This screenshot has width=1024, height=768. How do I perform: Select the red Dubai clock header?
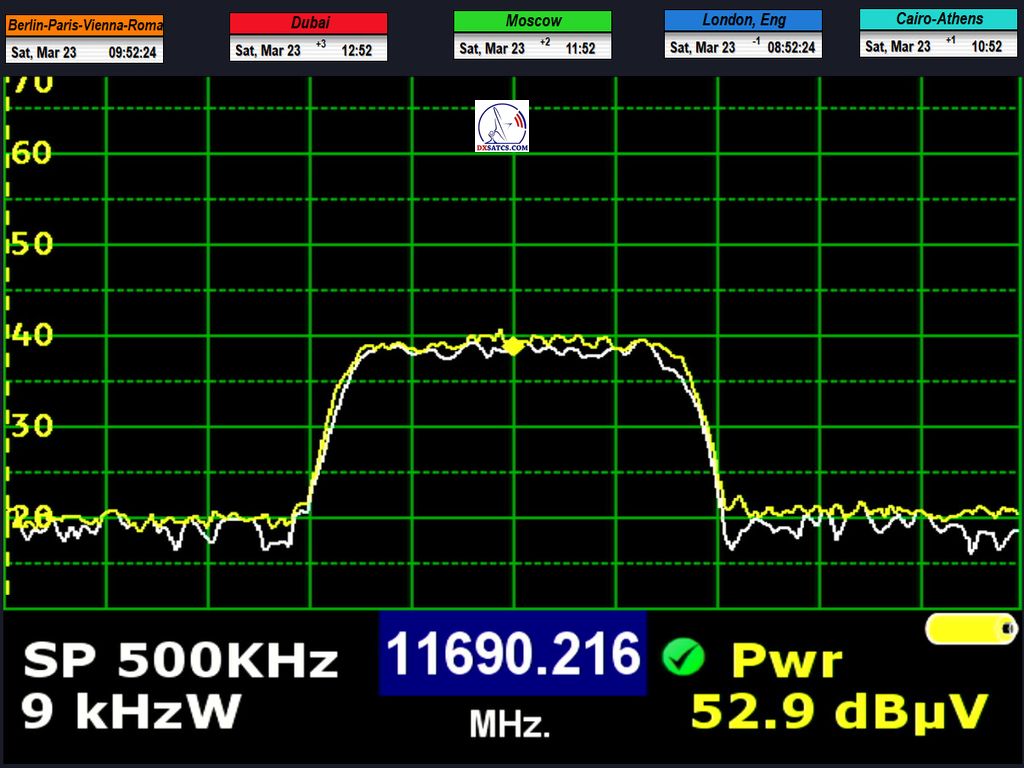point(308,23)
